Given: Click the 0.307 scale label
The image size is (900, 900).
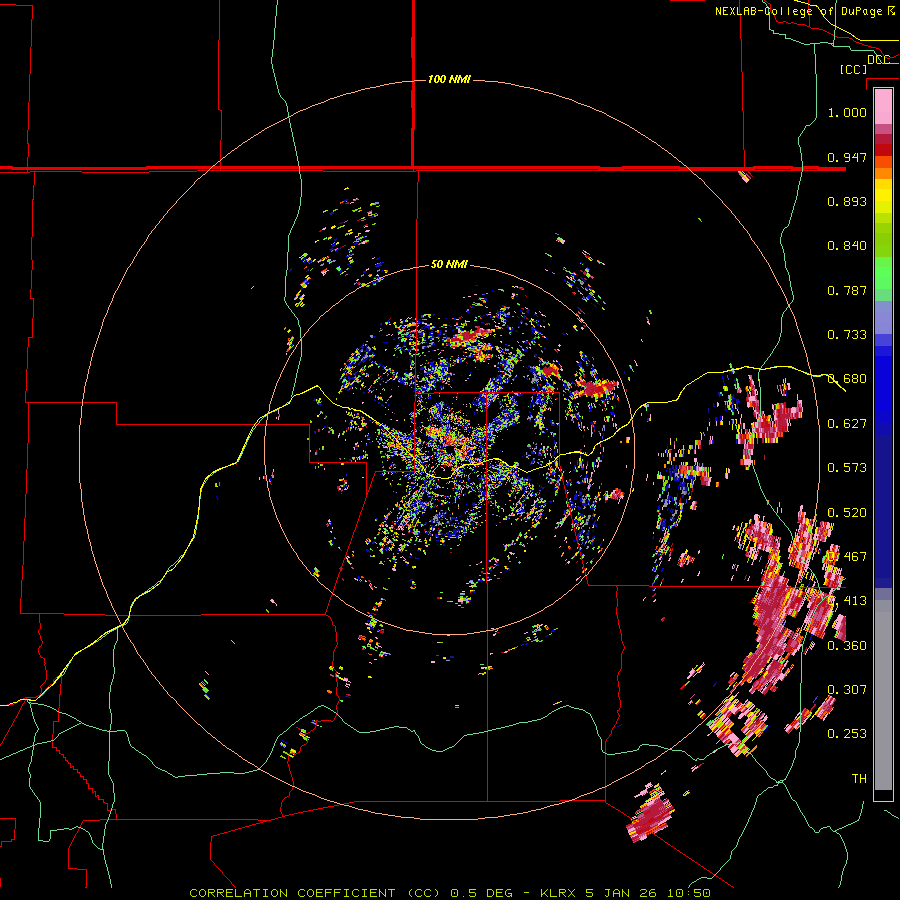Looking at the screenshot, I should (x=847, y=689).
